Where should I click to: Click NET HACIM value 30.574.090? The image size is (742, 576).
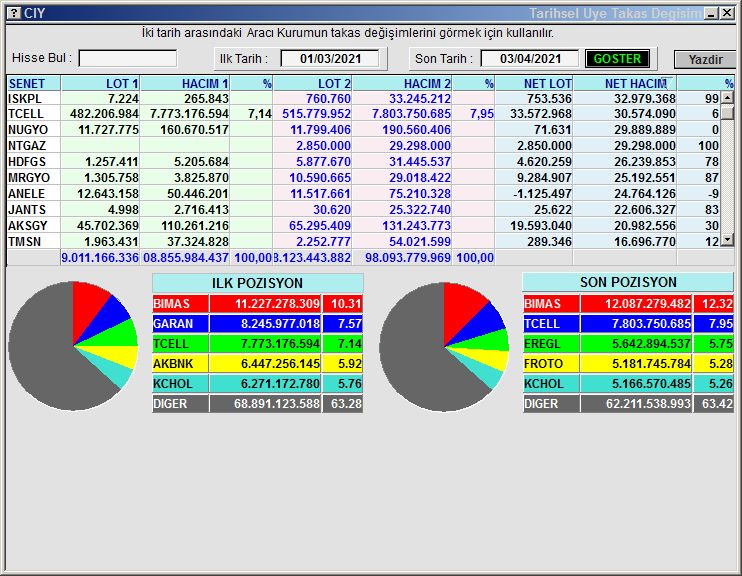645,114
